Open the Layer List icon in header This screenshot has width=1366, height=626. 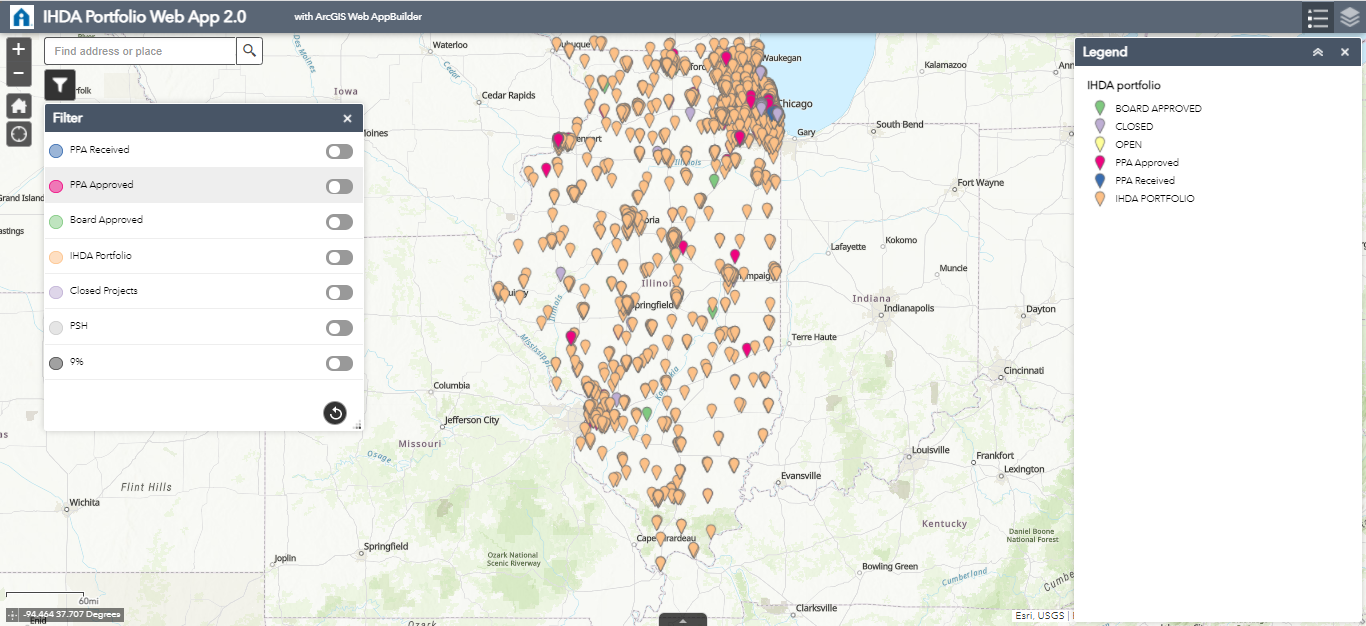click(1350, 17)
